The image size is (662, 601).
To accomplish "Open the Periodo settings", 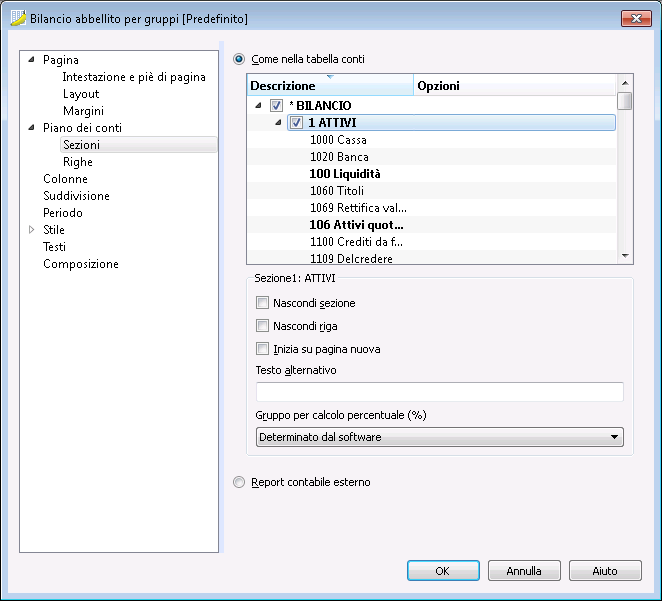I will tap(62, 213).
